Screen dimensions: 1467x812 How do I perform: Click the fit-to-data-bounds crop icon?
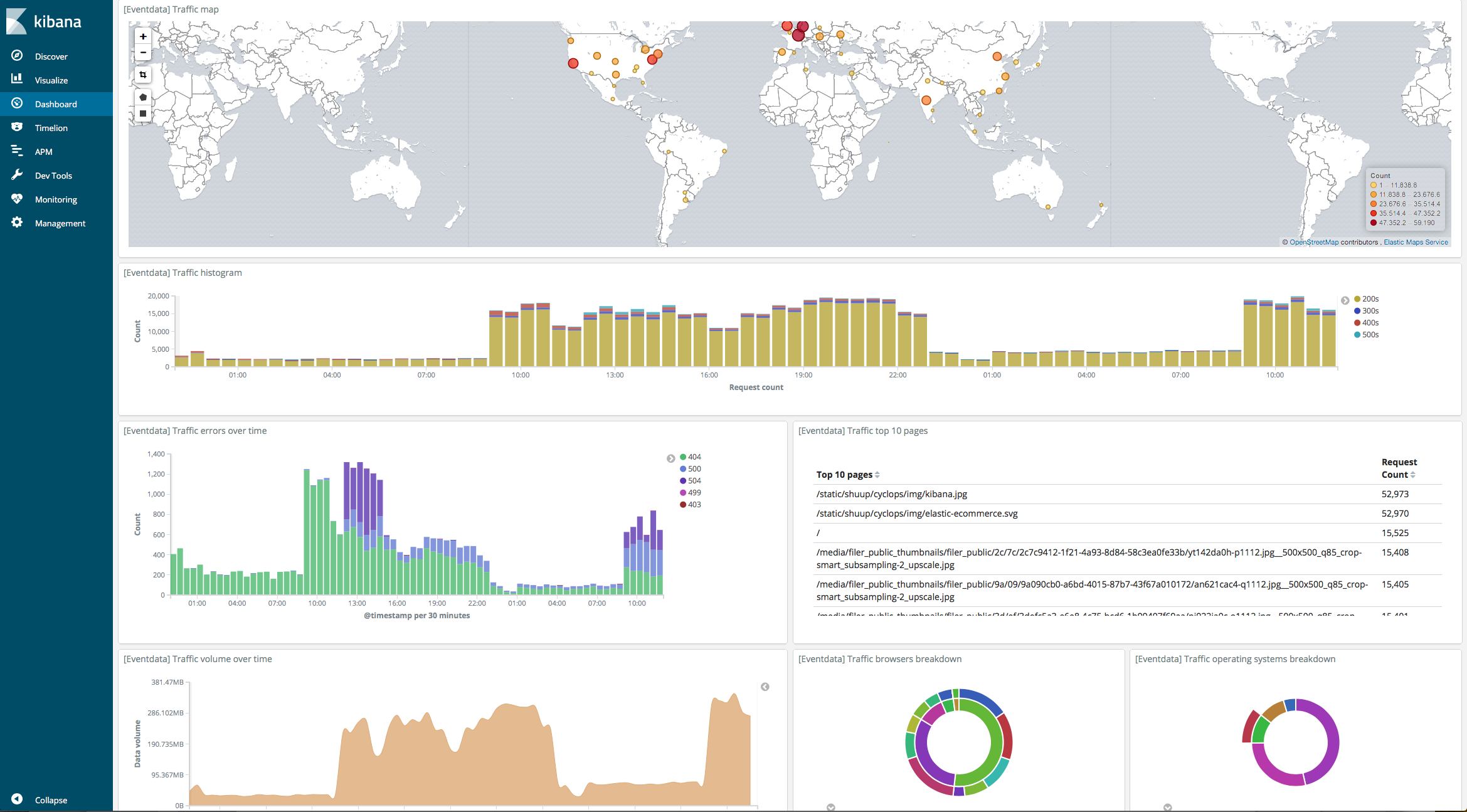point(143,75)
